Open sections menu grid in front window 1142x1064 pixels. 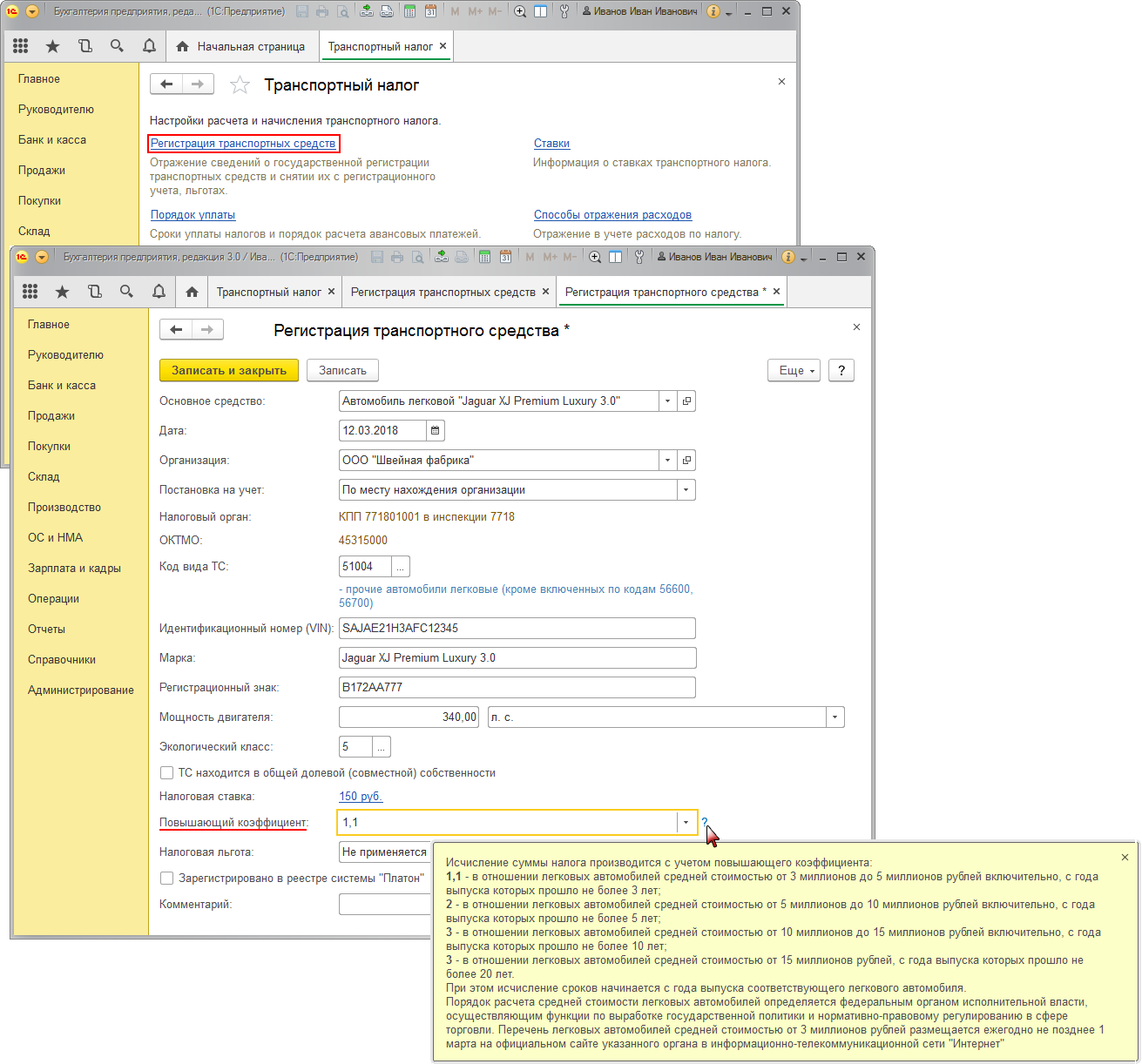pyautogui.click(x=30, y=292)
